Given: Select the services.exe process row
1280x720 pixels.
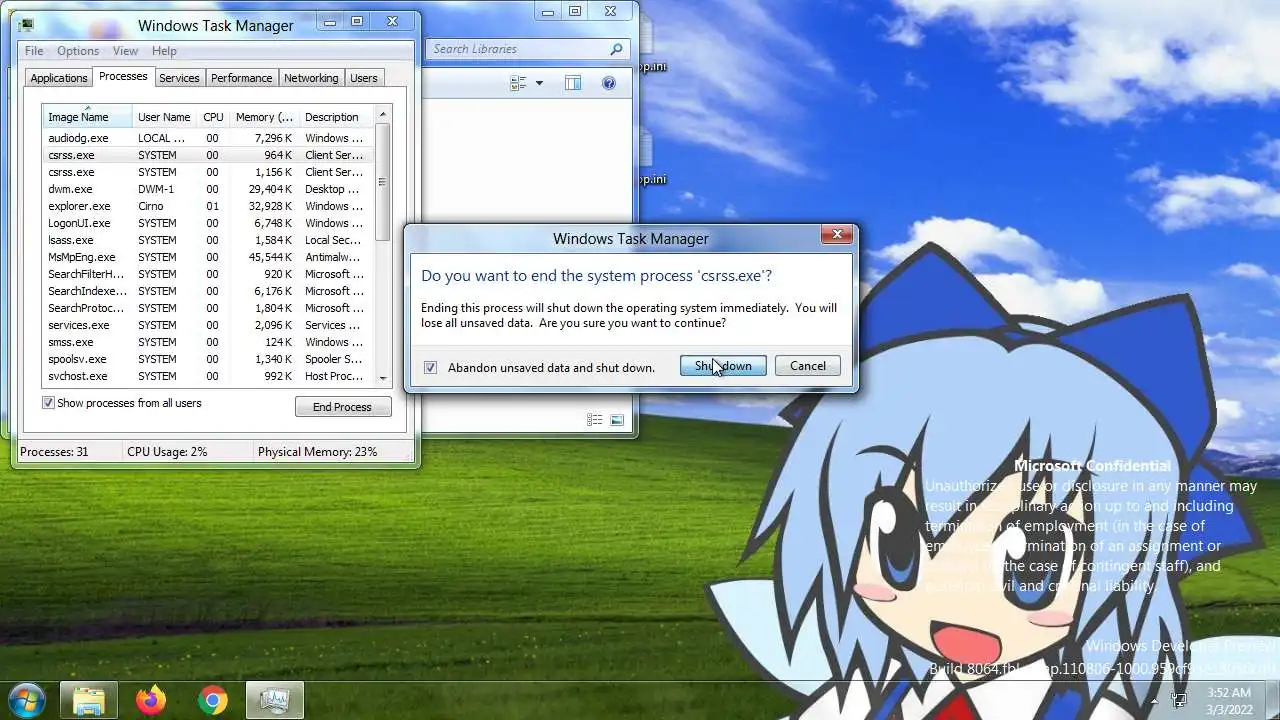Looking at the screenshot, I should click(207, 325).
